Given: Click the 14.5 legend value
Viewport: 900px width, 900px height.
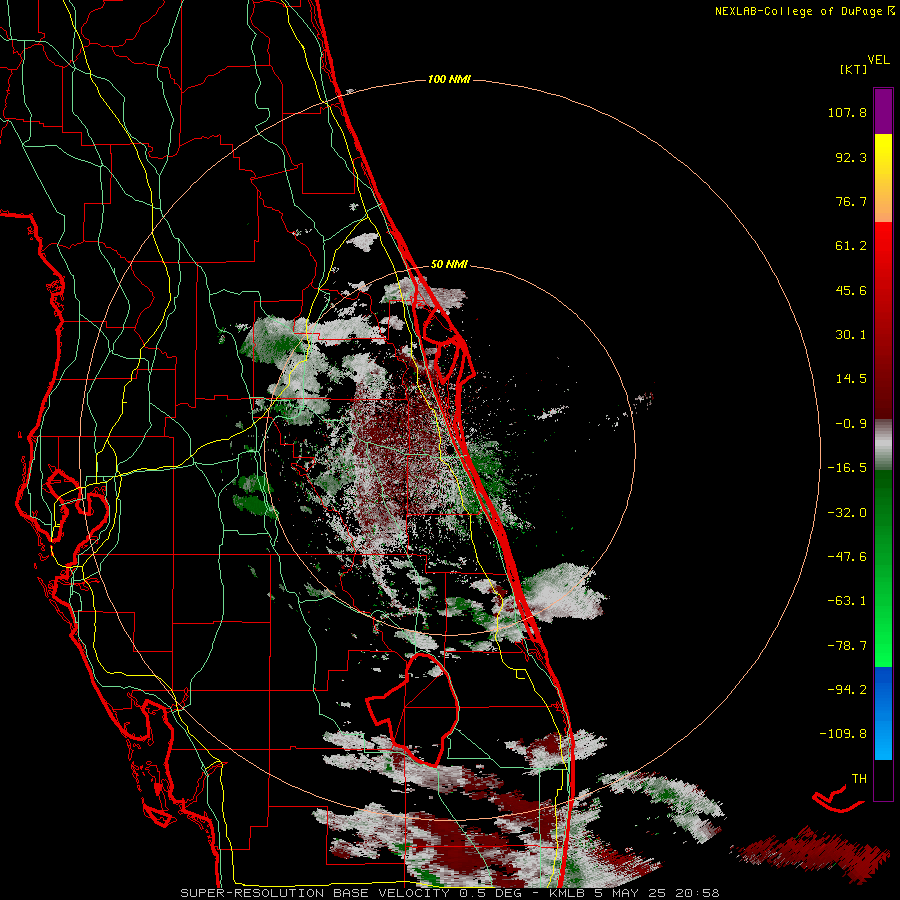Looking at the screenshot, I should [851, 379].
